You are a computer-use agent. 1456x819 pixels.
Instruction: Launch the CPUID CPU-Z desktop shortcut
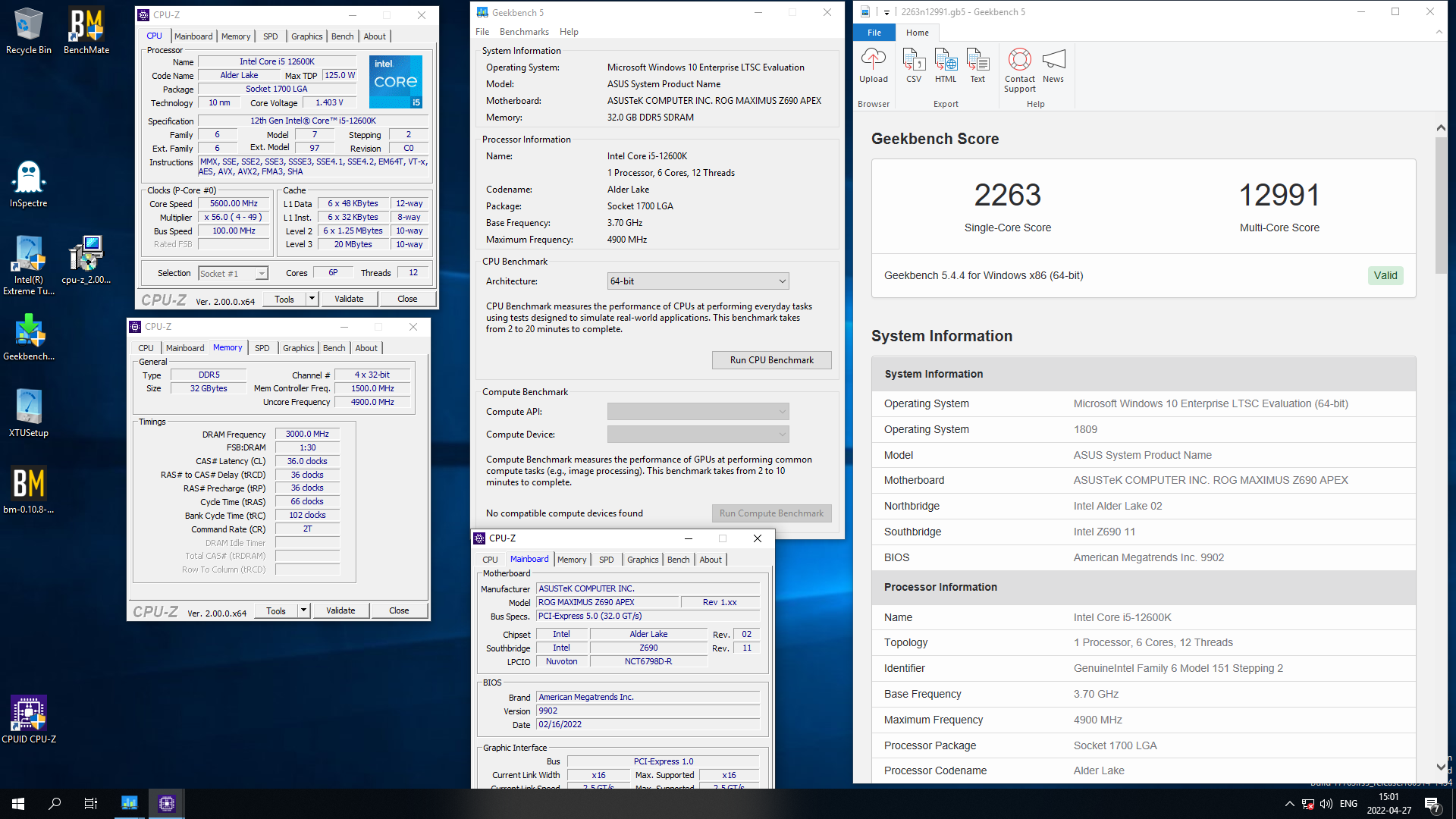(x=29, y=719)
